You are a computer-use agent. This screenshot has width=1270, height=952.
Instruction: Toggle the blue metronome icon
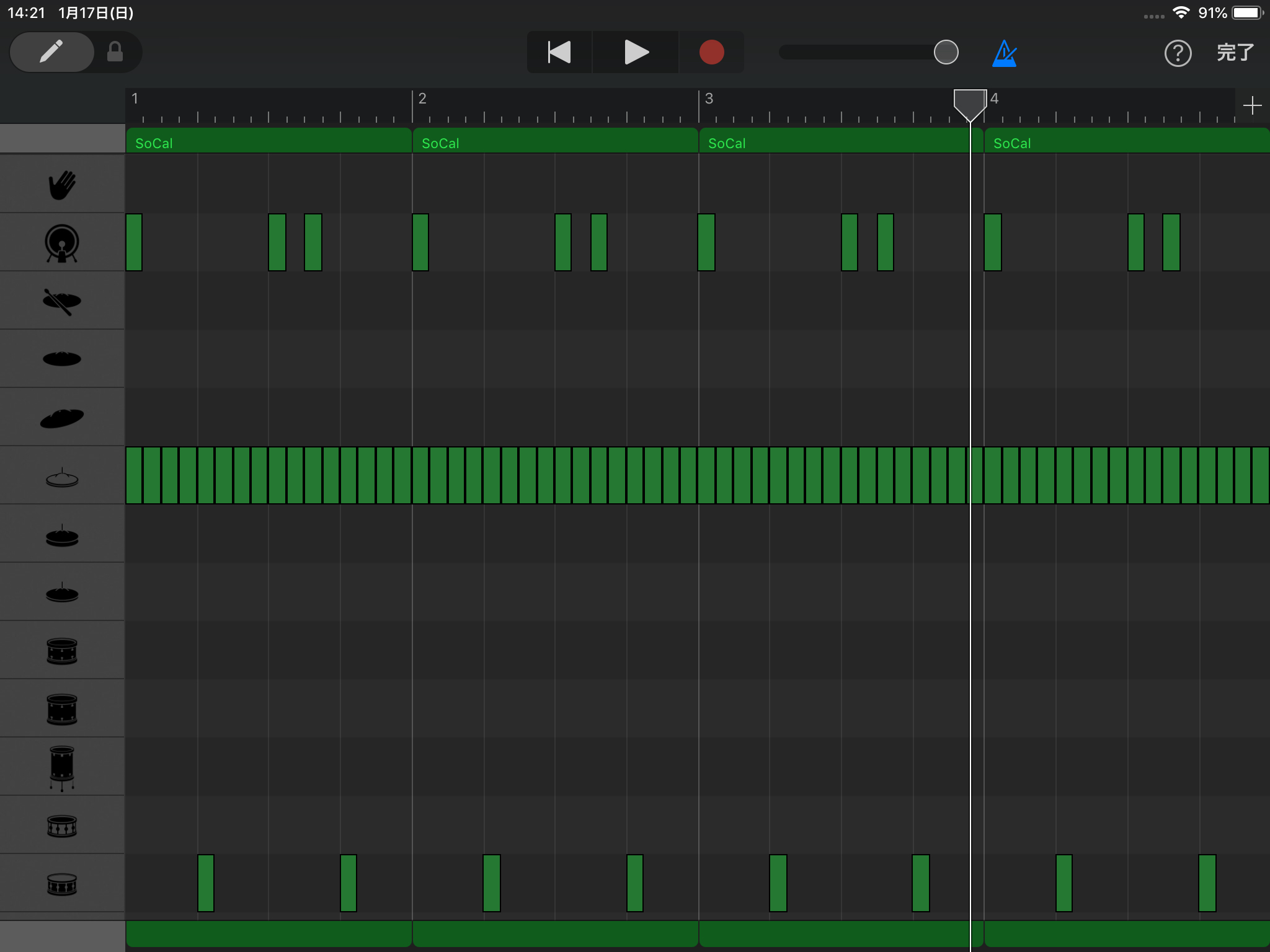click(x=1005, y=53)
